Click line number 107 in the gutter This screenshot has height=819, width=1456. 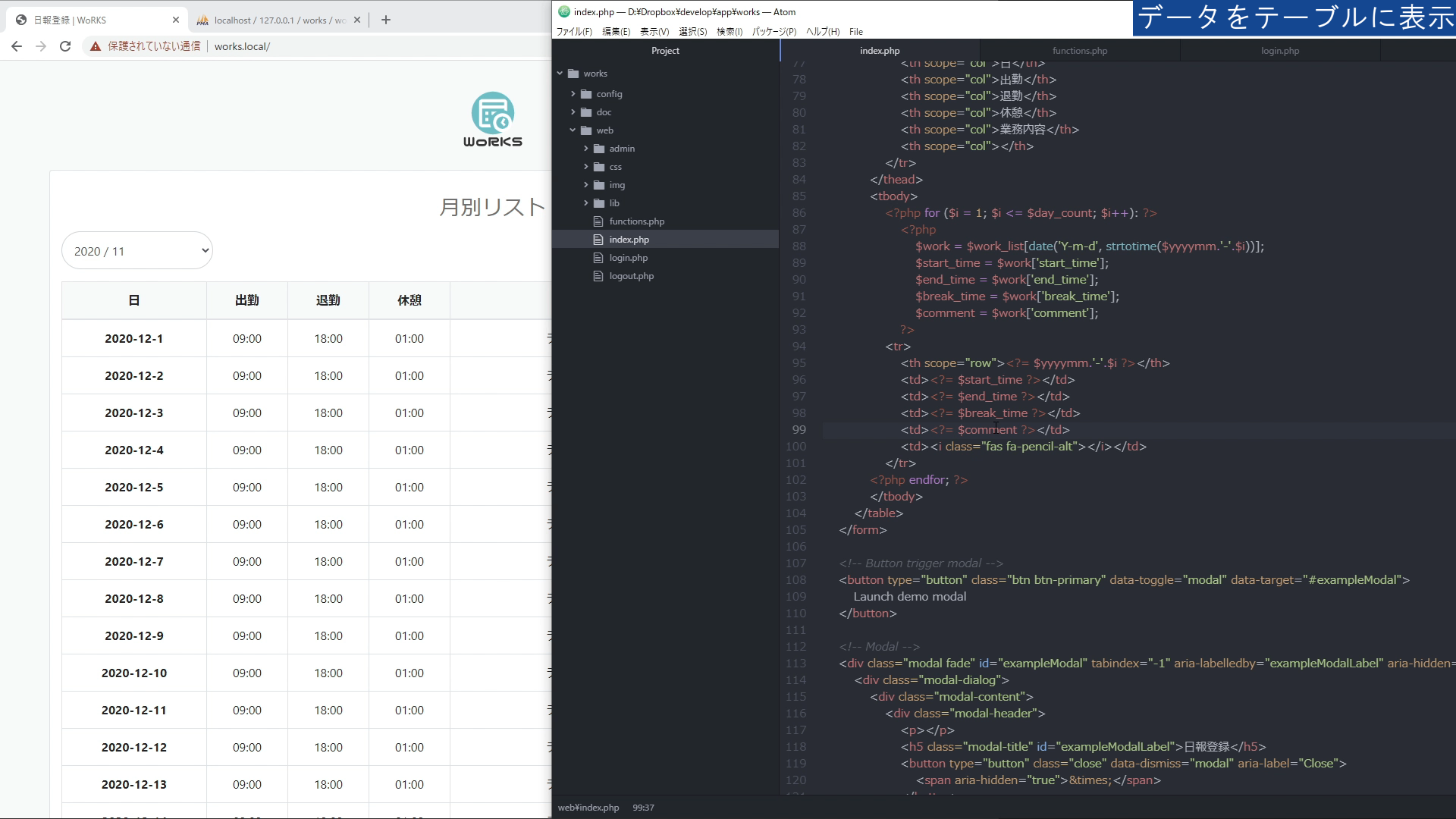click(x=795, y=563)
